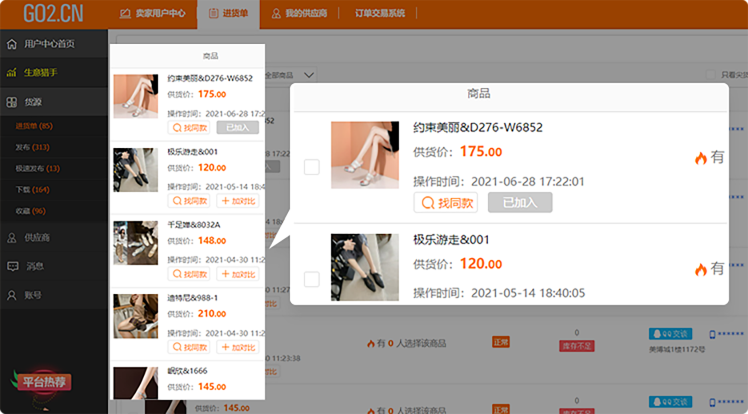This screenshot has width=748, height=414.
Task: Click the 账号 account icon
Action: (11, 296)
